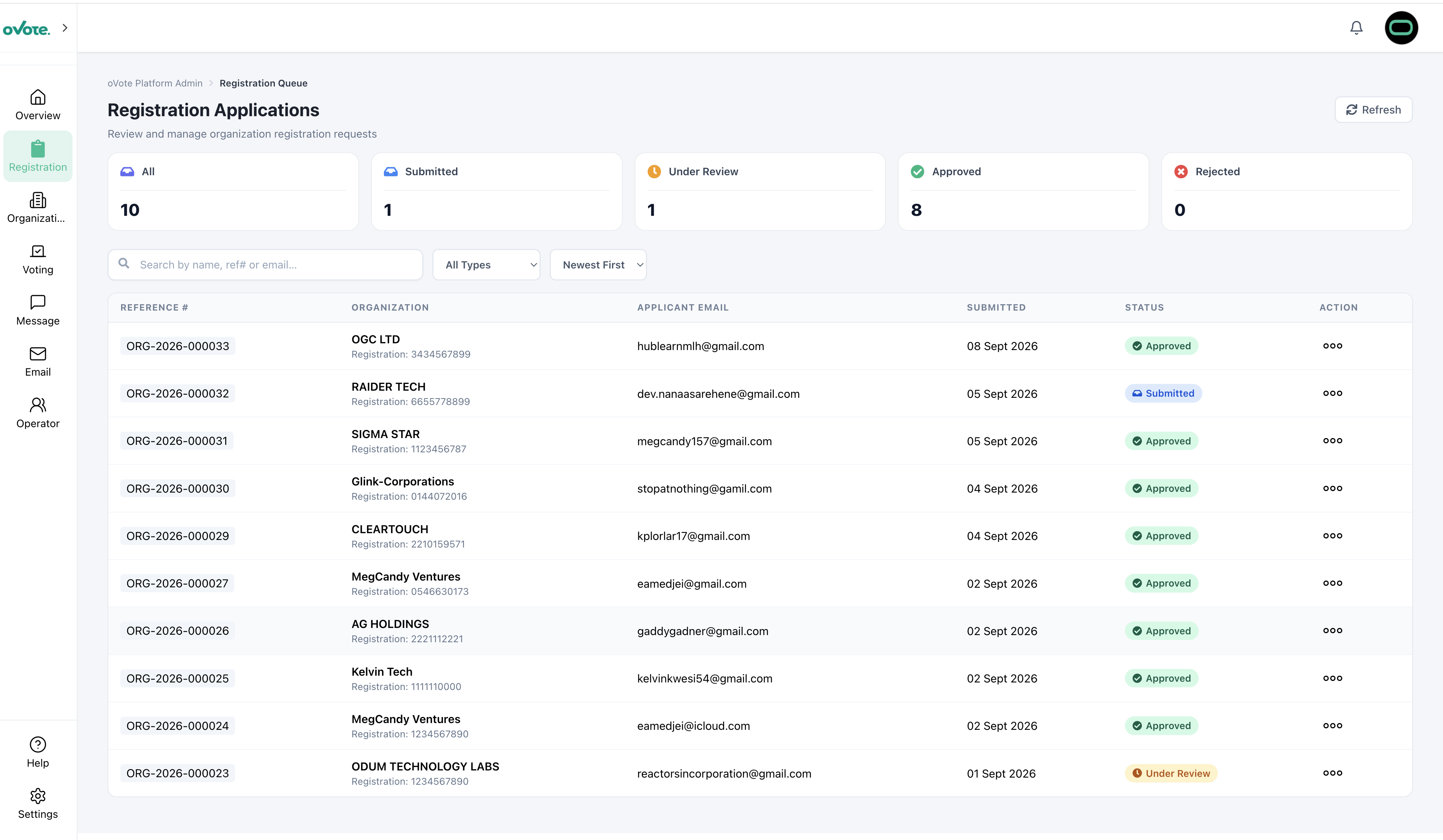Click the Refresh button
This screenshot has height=840, width=1443.
point(1373,109)
